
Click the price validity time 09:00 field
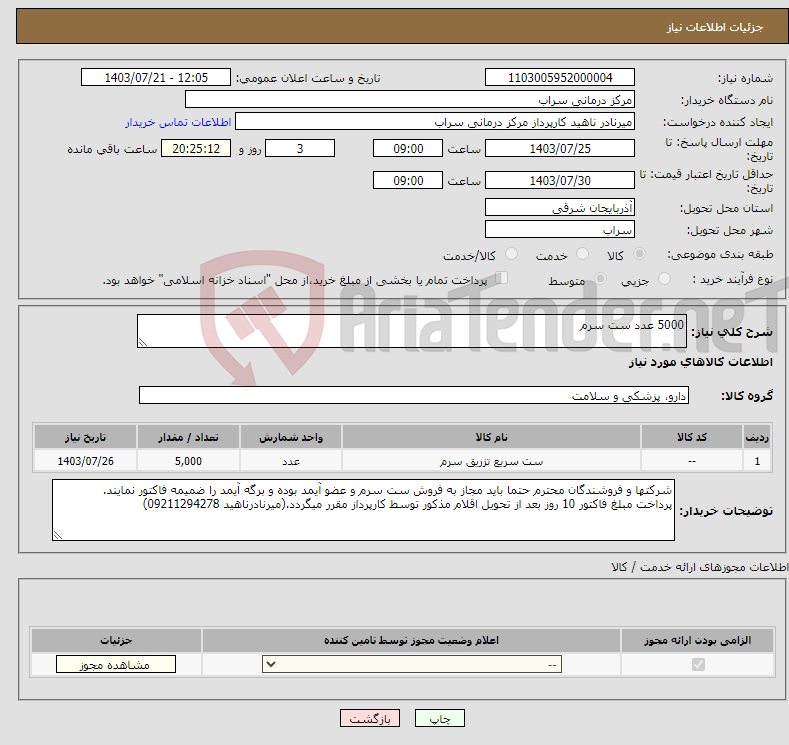tap(408, 180)
